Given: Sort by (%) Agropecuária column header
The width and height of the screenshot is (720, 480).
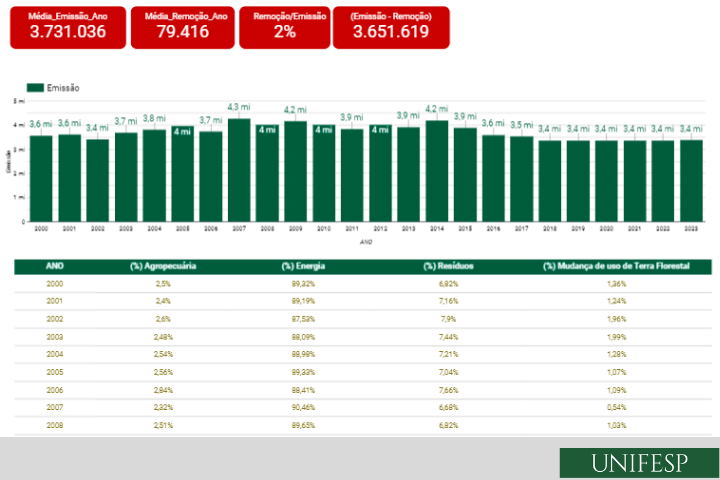Looking at the screenshot, I should (x=156, y=267).
